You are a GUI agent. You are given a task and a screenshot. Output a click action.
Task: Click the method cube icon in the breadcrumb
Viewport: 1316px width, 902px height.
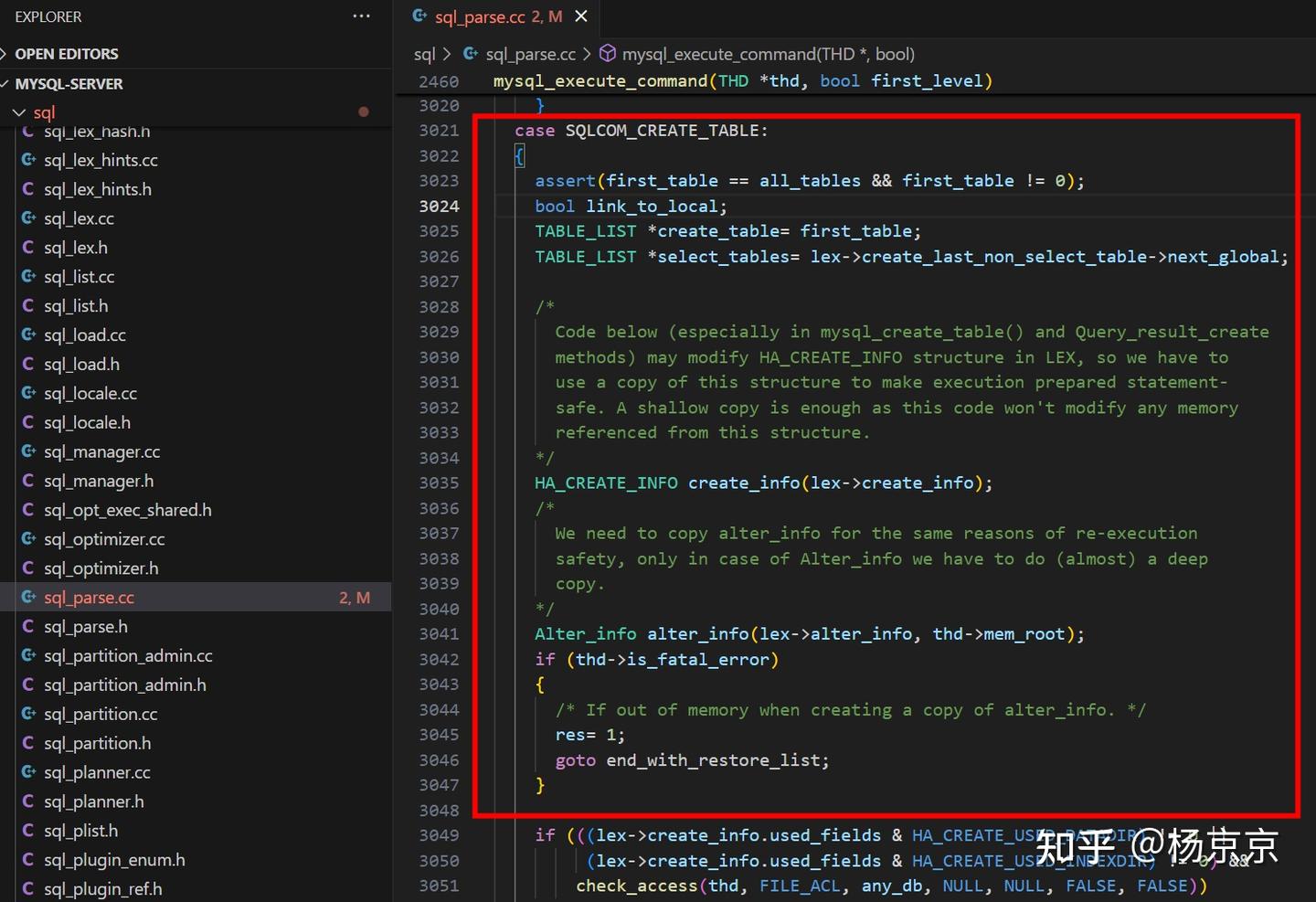coord(608,54)
